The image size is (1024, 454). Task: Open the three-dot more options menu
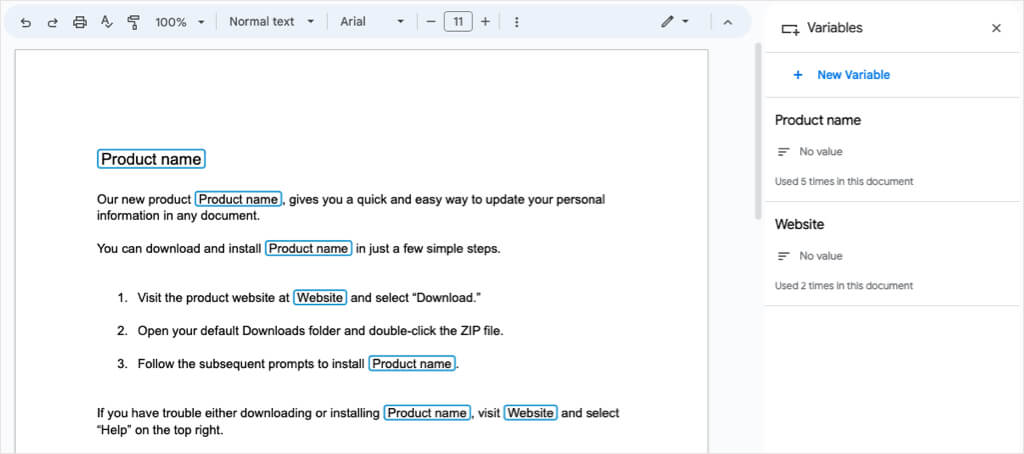516,22
